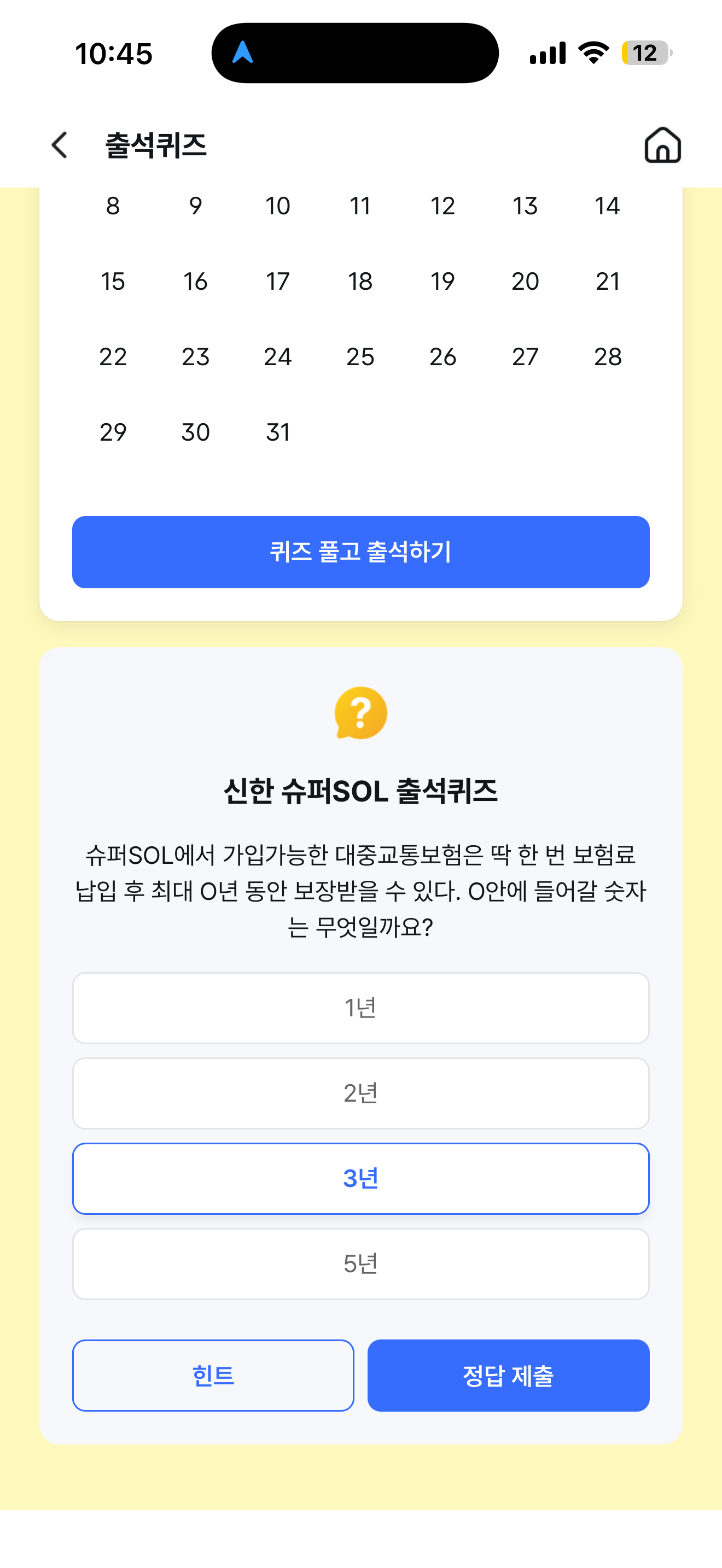Click the 힌트 button
This screenshot has height=1568, width=722.
[213, 1375]
